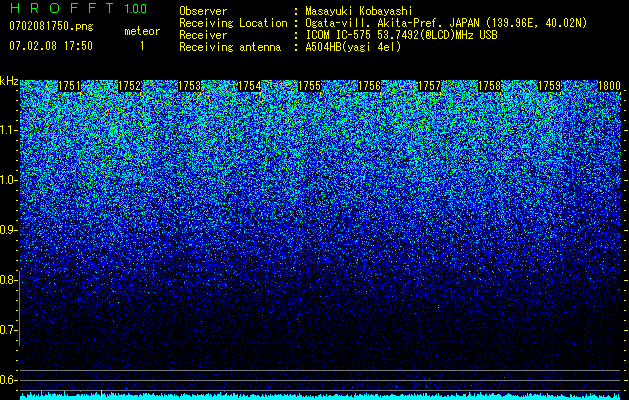
Task: Click the 1752 time marker
Action: click(130, 86)
